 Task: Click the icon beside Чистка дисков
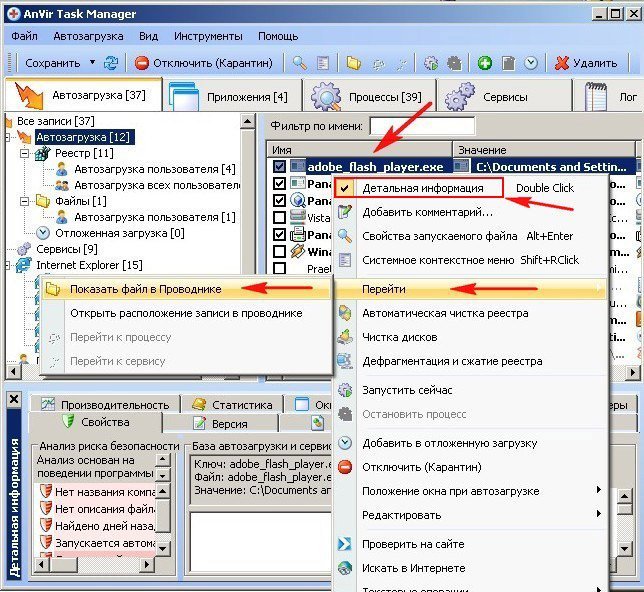(x=345, y=337)
